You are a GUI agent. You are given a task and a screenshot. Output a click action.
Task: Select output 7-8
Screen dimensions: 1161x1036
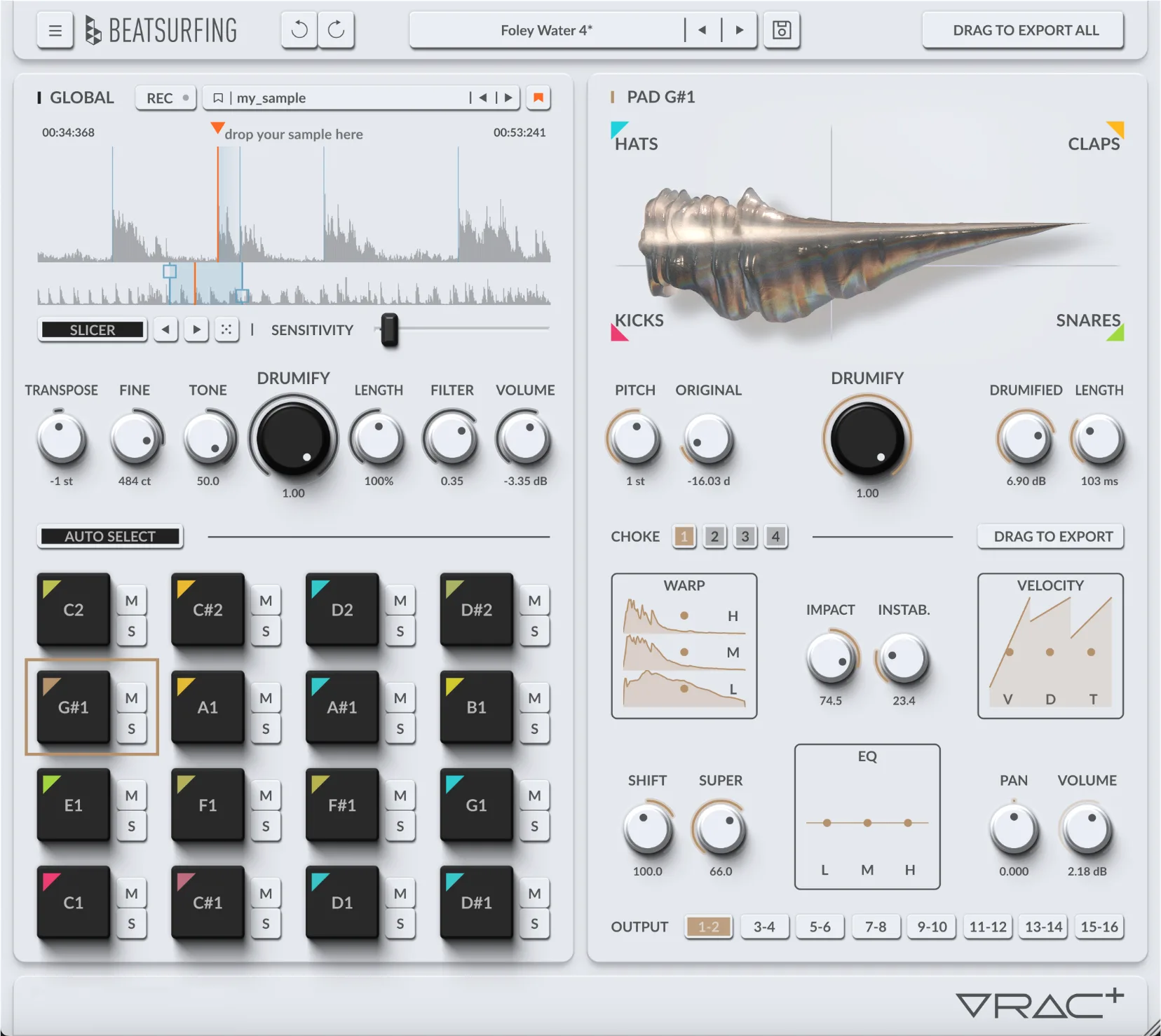[x=876, y=927]
